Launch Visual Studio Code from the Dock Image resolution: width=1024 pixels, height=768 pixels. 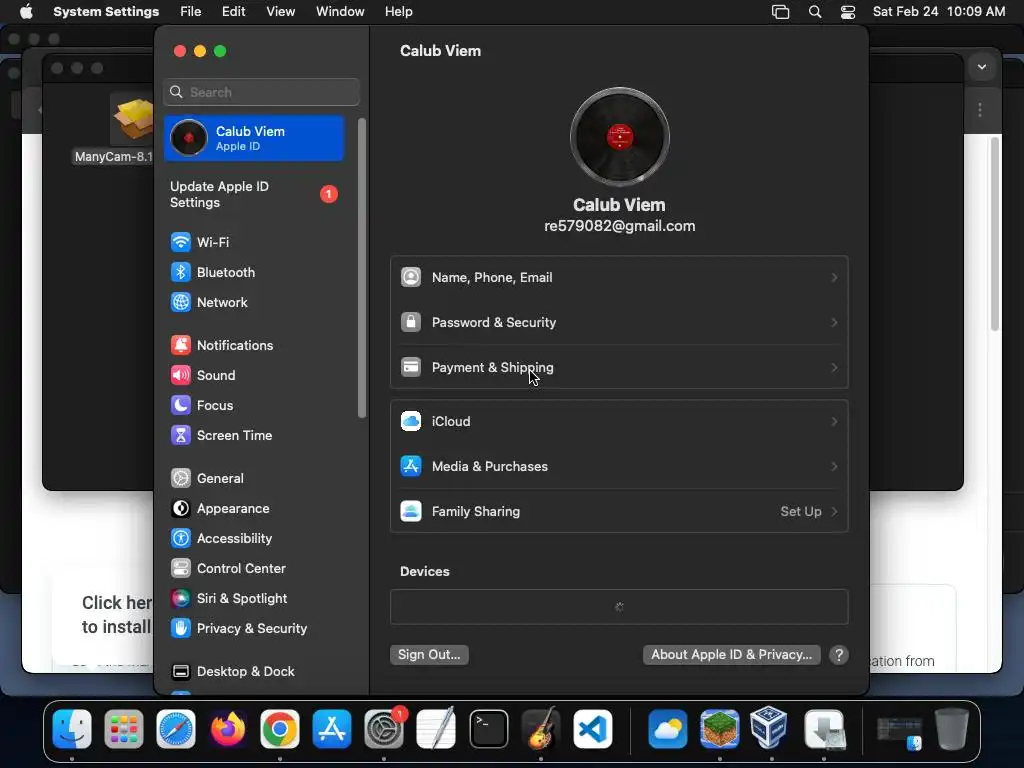[593, 729]
